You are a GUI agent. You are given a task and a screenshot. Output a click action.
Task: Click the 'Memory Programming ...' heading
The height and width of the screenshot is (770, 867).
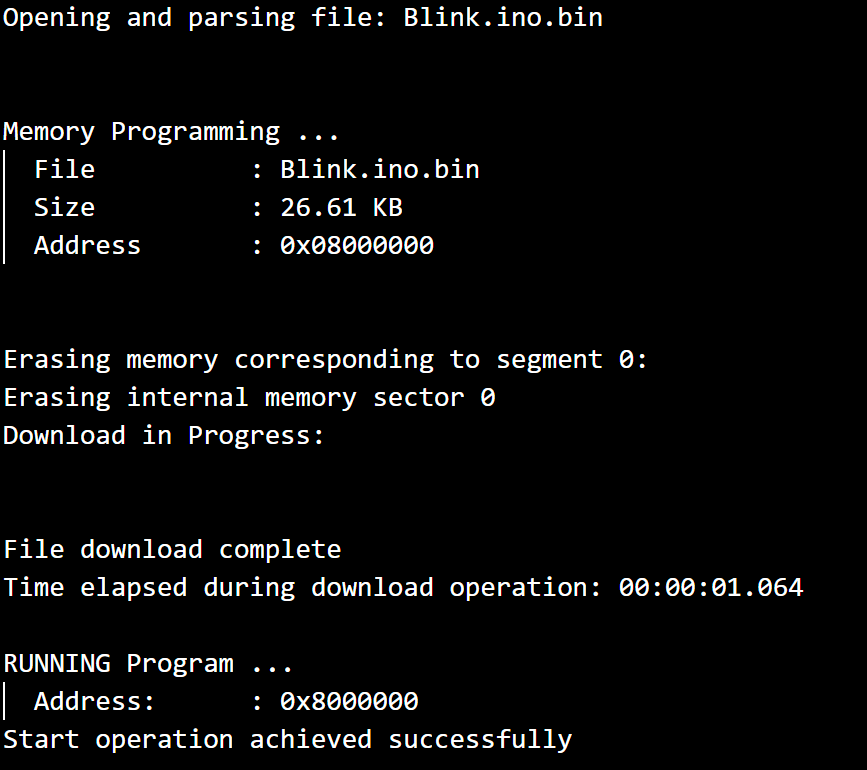click(x=171, y=132)
